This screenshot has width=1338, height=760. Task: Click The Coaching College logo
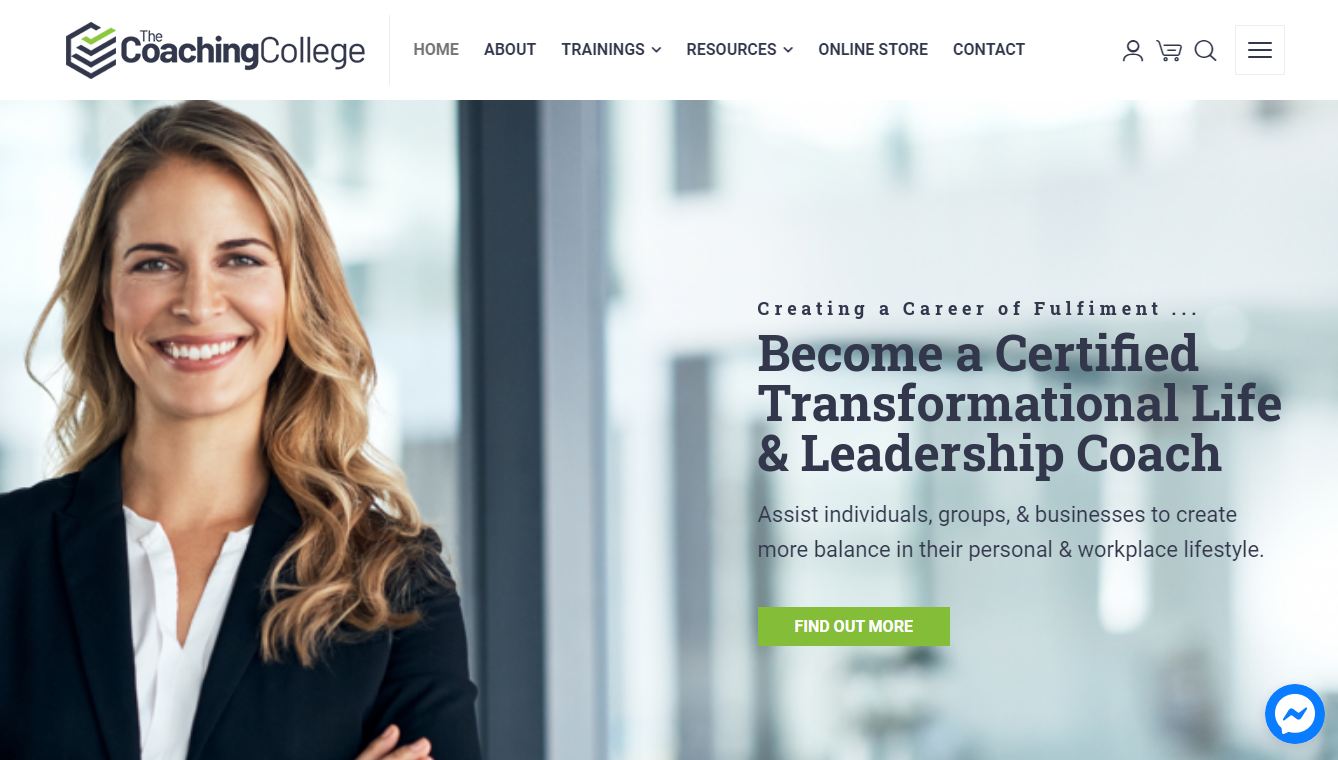tap(216, 50)
